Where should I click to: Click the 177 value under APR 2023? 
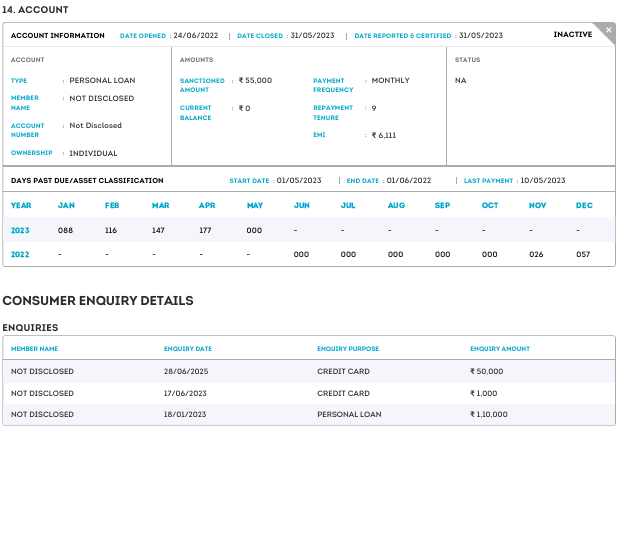206,230
